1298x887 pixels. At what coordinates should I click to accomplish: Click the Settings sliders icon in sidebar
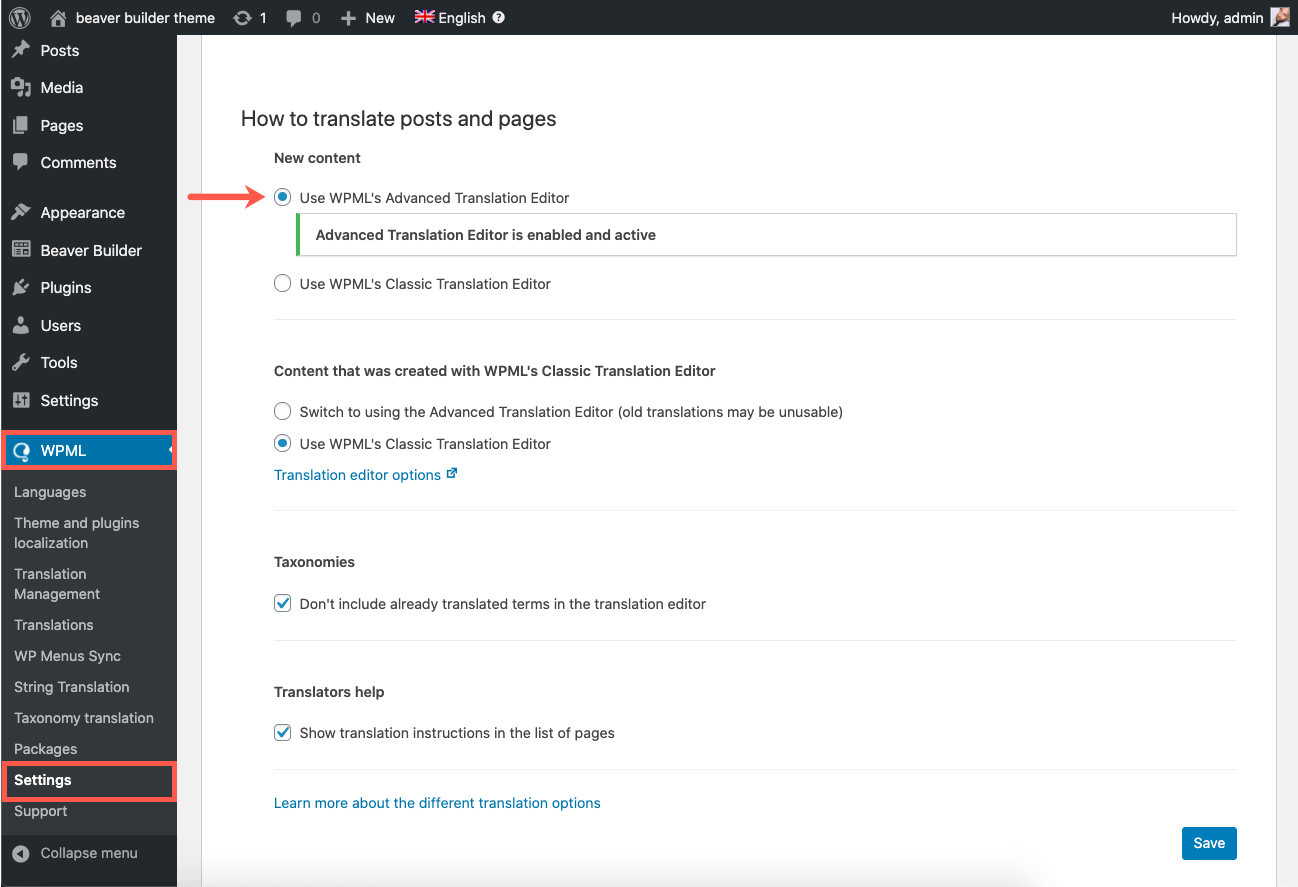[x=21, y=400]
